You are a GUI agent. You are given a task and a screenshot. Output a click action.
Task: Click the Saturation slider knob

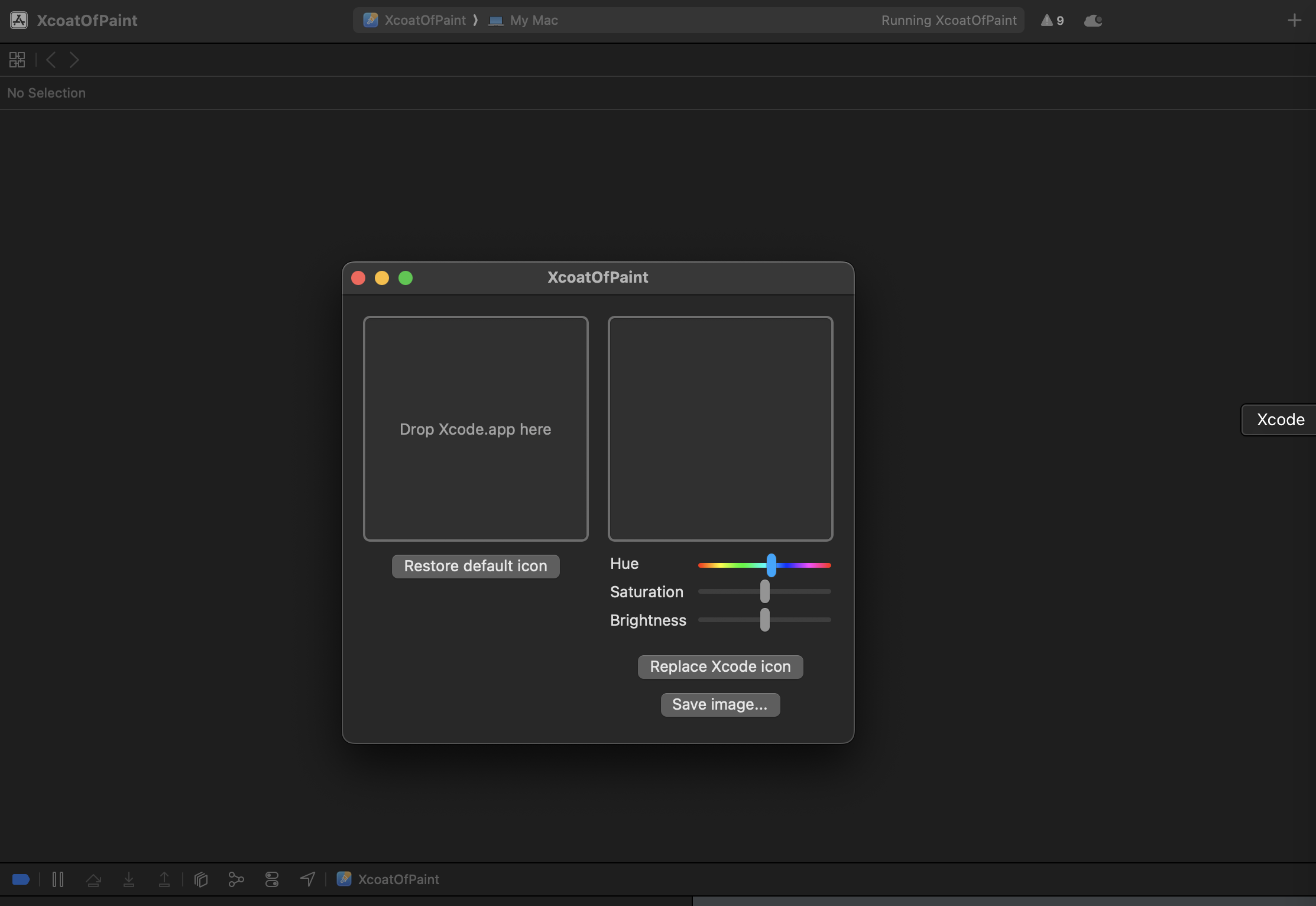(x=764, y=591)
